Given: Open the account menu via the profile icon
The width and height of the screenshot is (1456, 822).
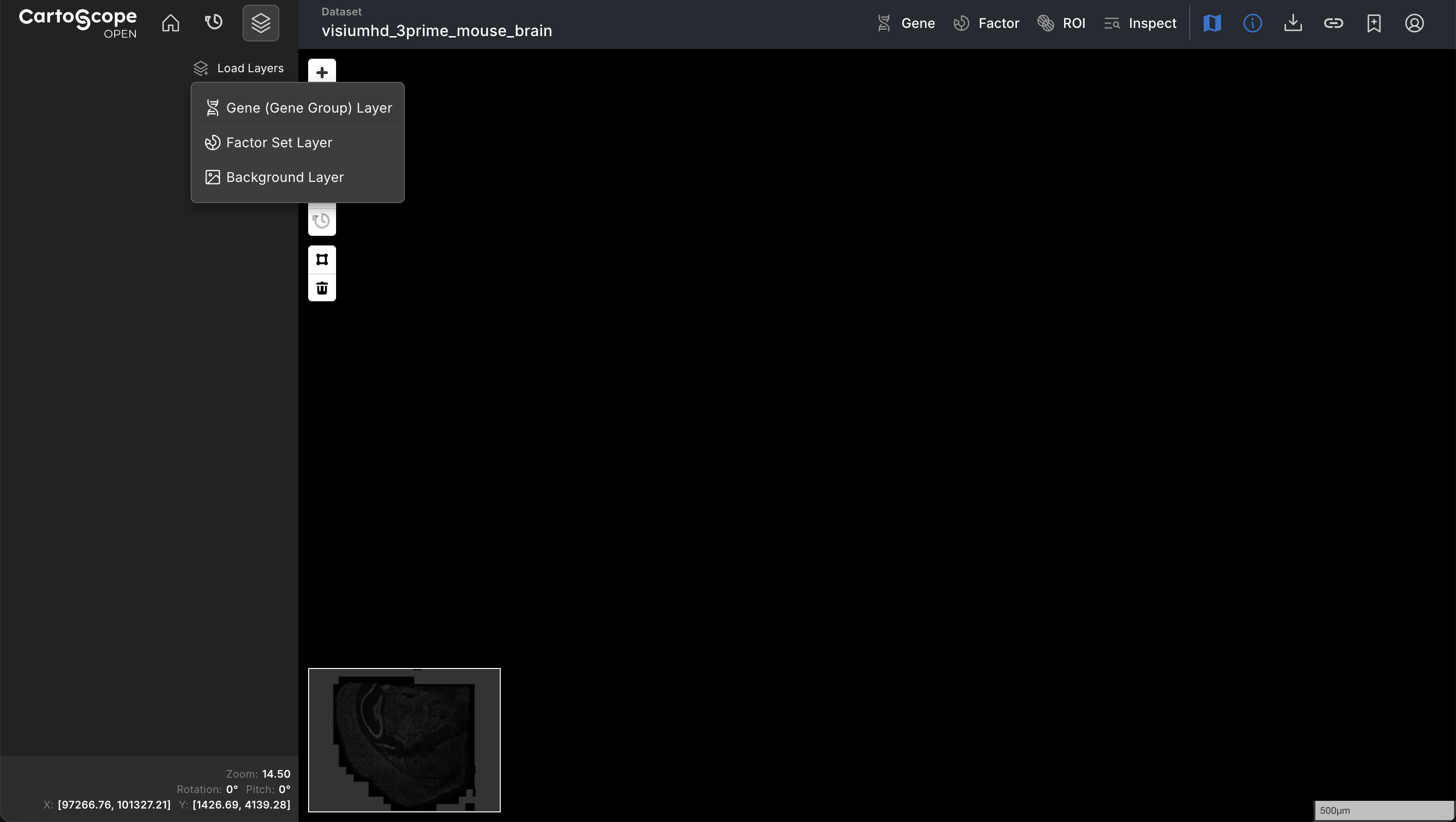Looking at the screenshot, I should pyautogui.click(x=1414, y=23).
